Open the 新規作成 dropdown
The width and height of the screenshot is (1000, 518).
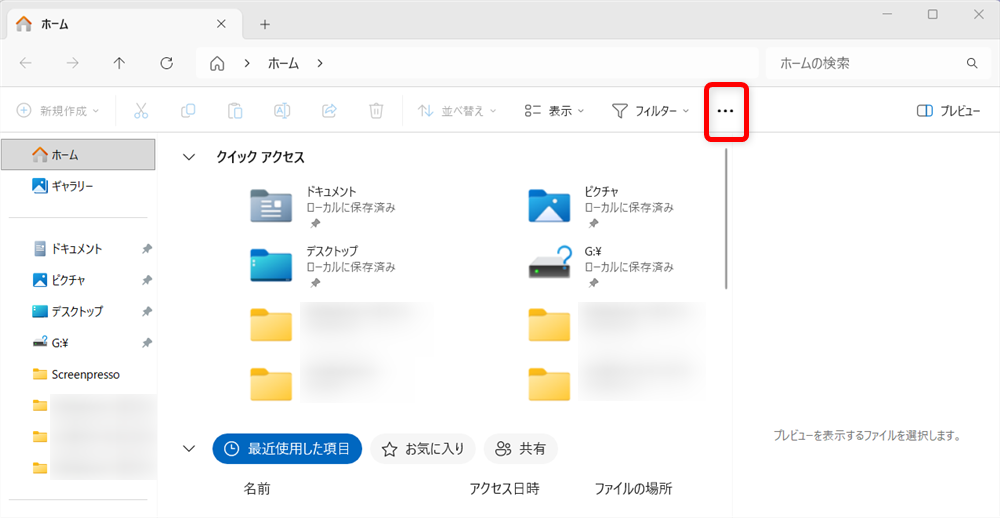(x=57, y=111)
